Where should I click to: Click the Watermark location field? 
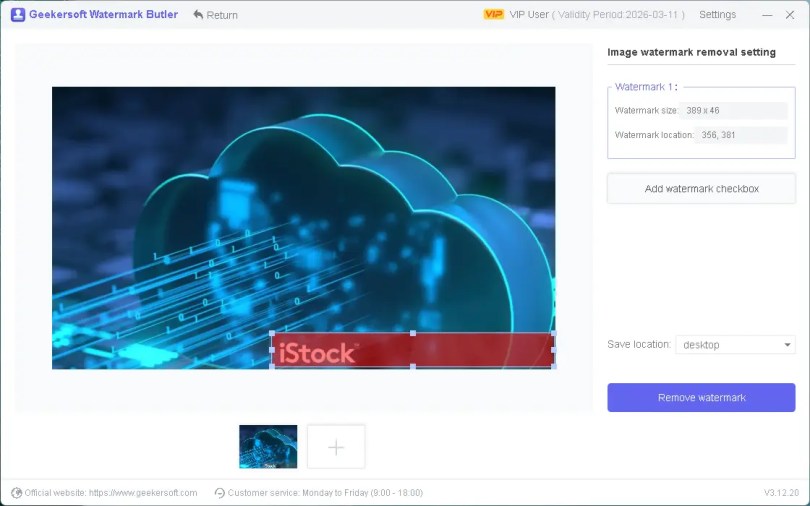click(x=740, y=135)
